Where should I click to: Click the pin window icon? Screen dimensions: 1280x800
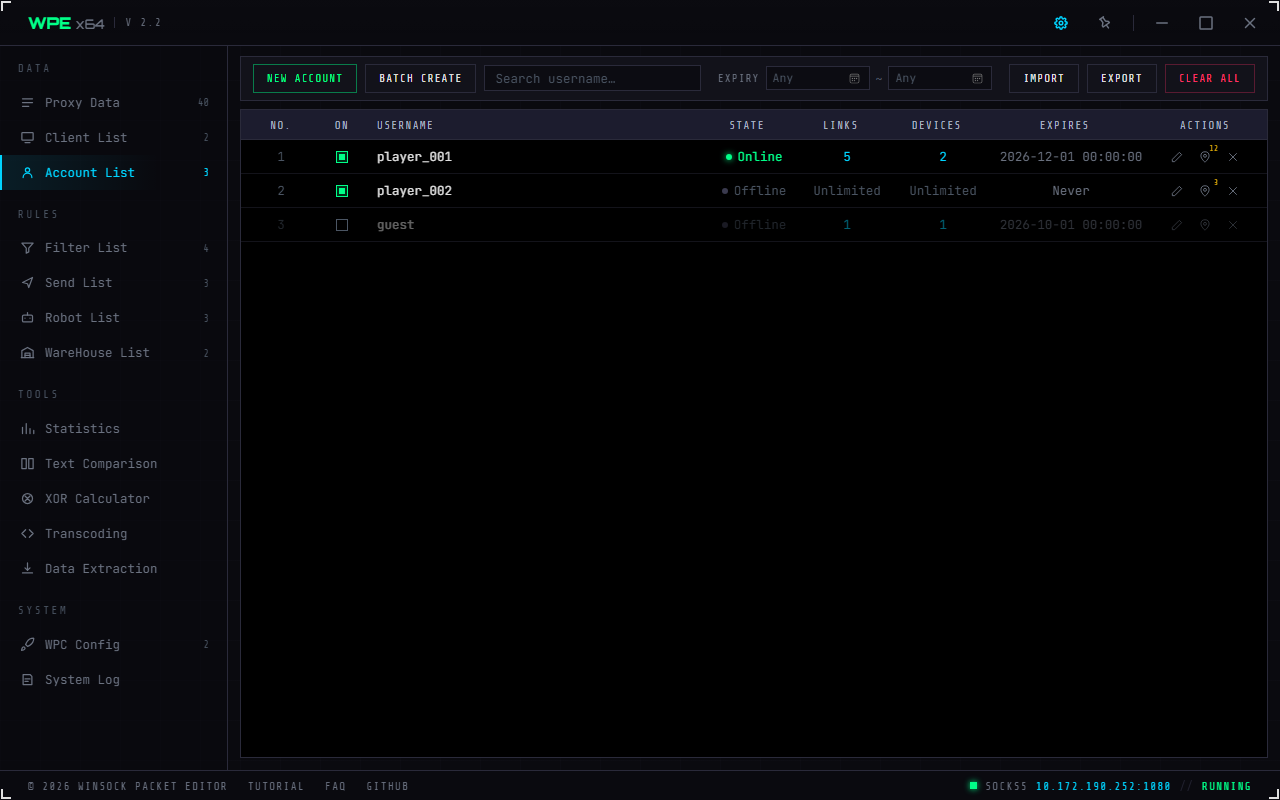(1105, 23)
